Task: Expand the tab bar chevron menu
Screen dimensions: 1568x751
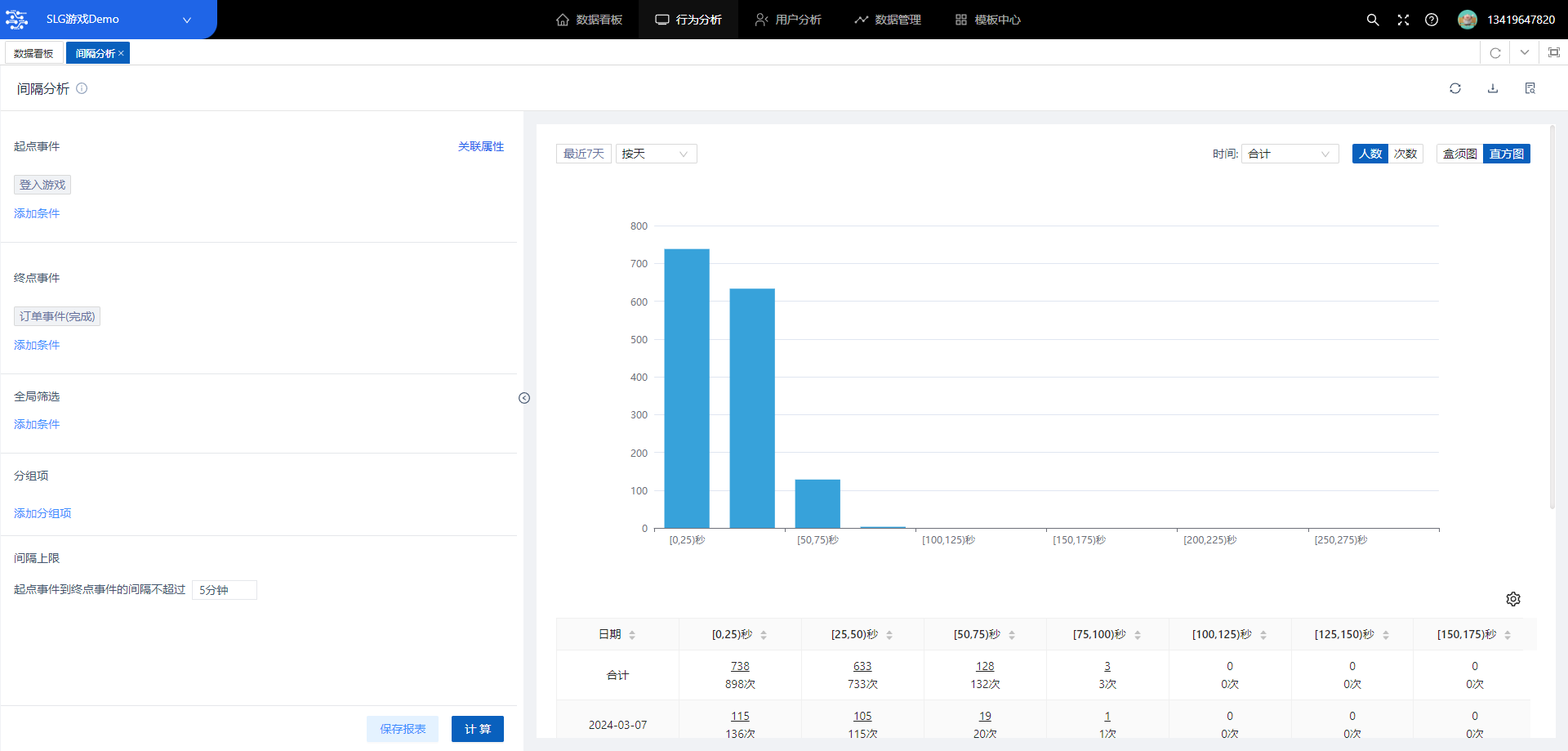Action: click(1525, 53)
